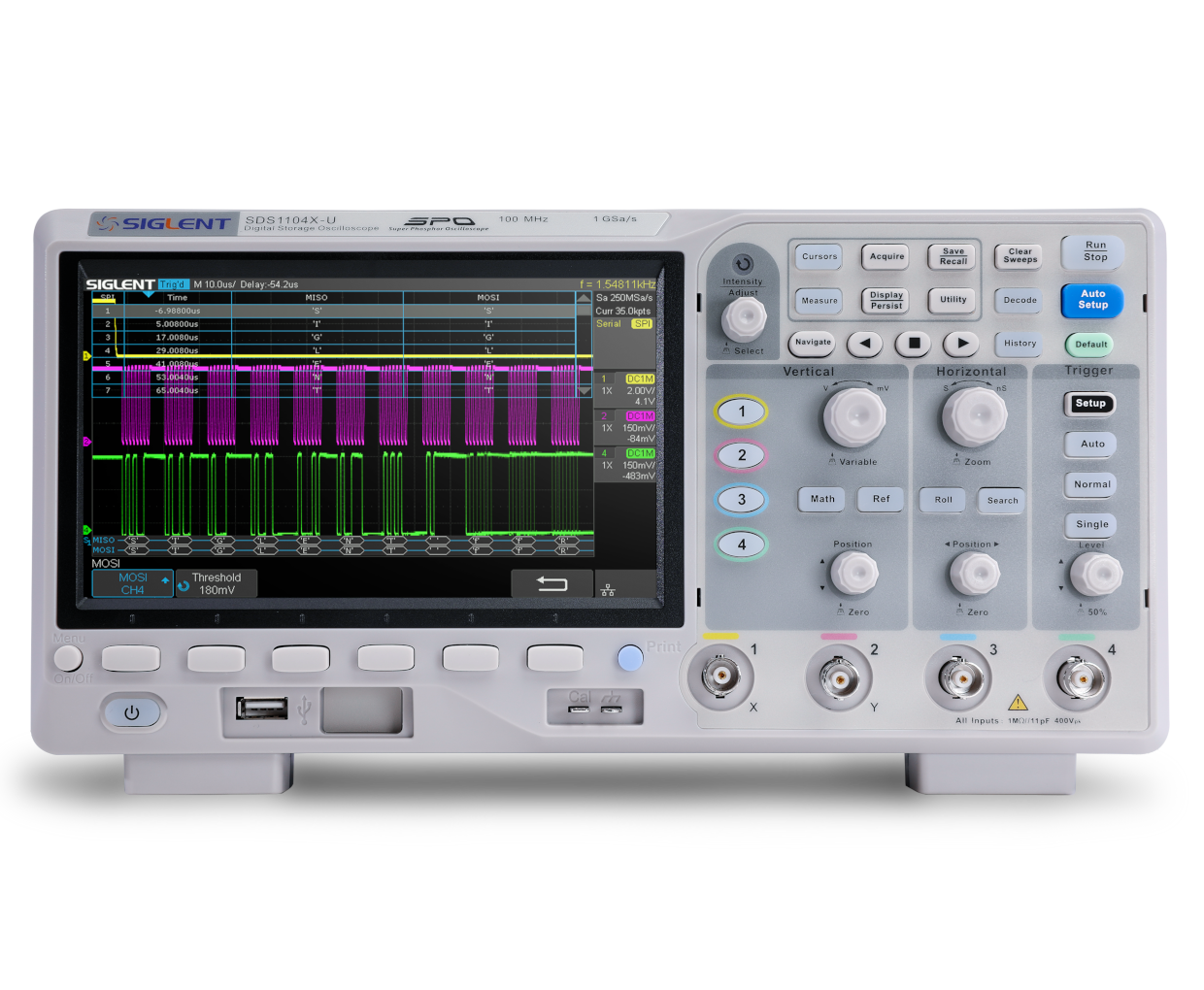The image size is (1204, 990).
Task: Click the network icon on screen
Action: [x=608, y=589]
